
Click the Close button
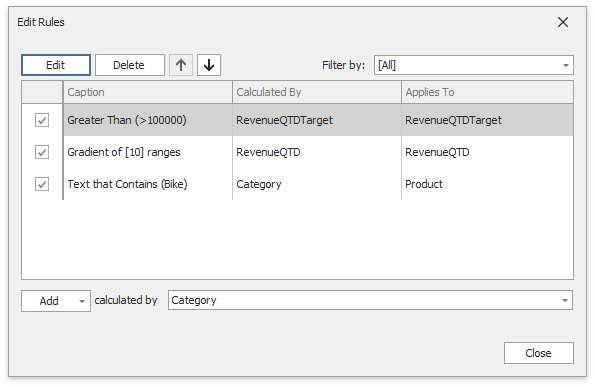pos(538,353)
